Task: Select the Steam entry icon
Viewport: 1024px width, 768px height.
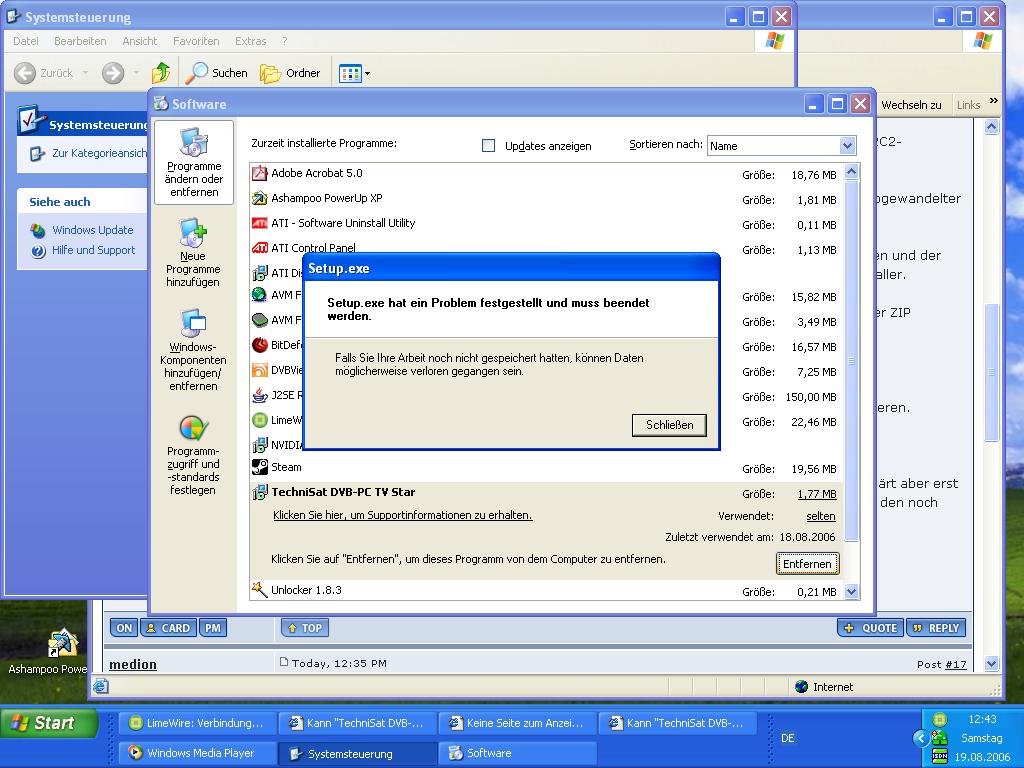Action: point(259,467)
